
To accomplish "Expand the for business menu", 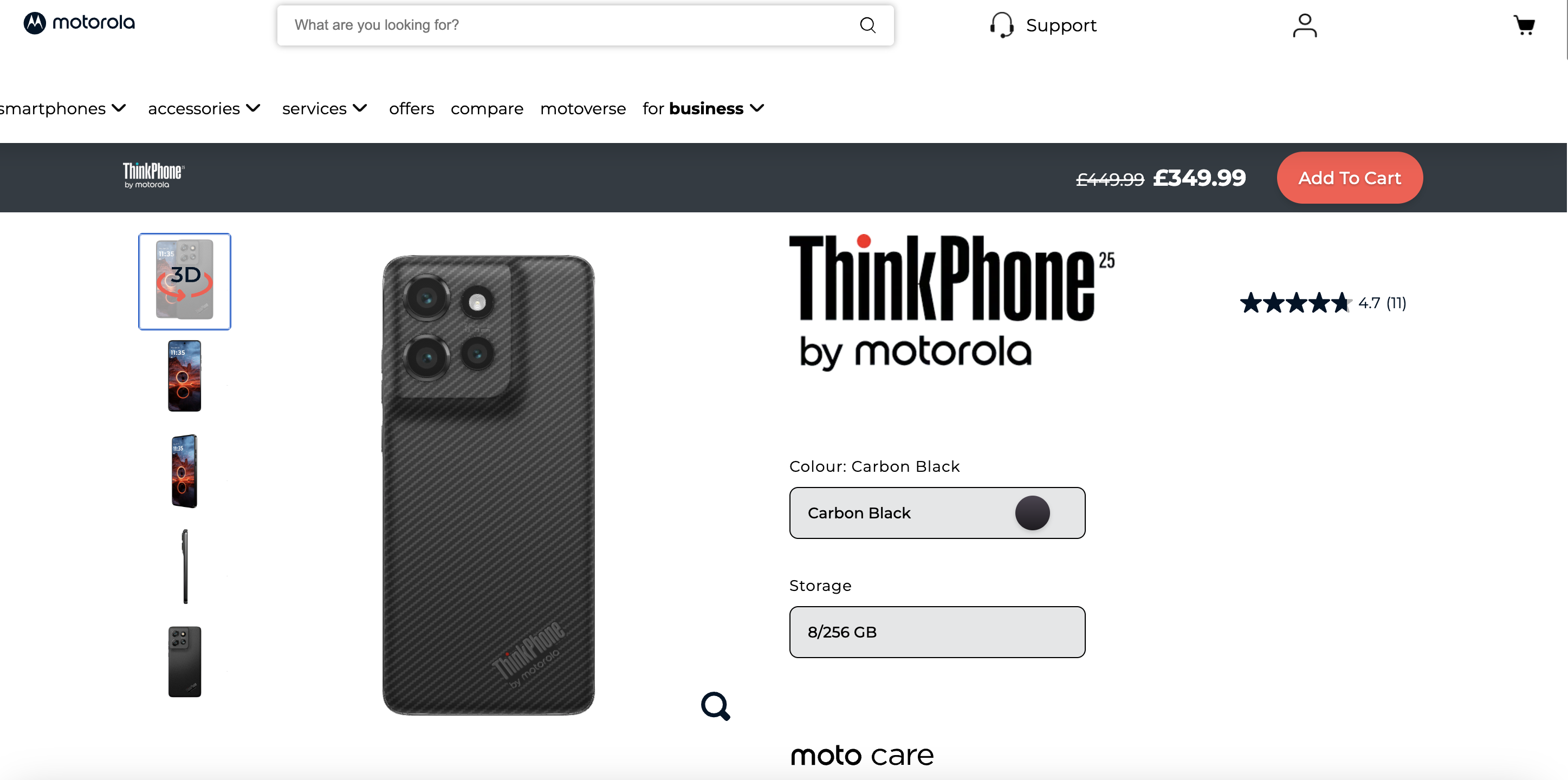I will click(703, 108).
